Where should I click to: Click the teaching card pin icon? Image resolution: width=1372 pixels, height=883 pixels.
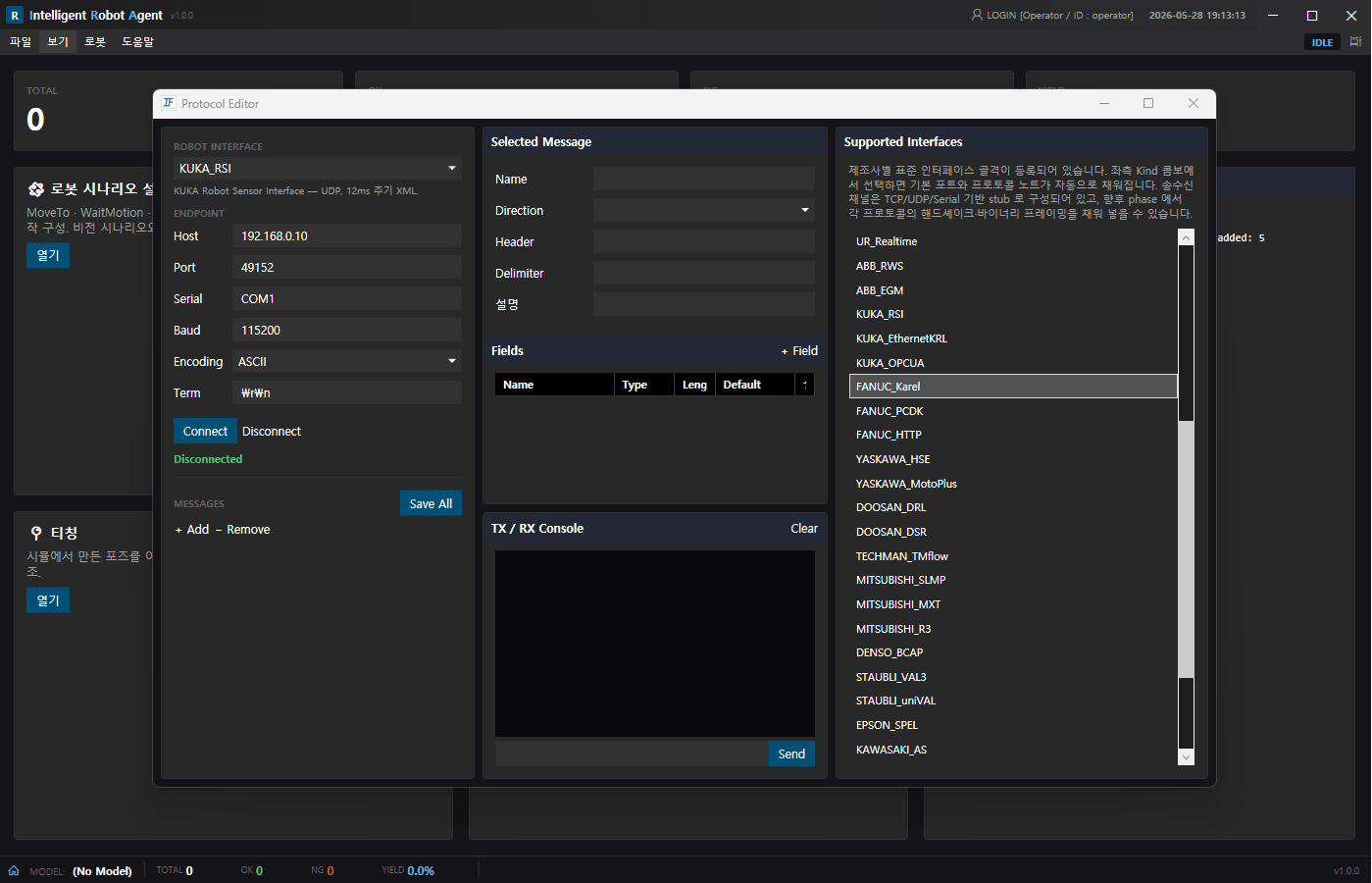click(x=36, y=533)
